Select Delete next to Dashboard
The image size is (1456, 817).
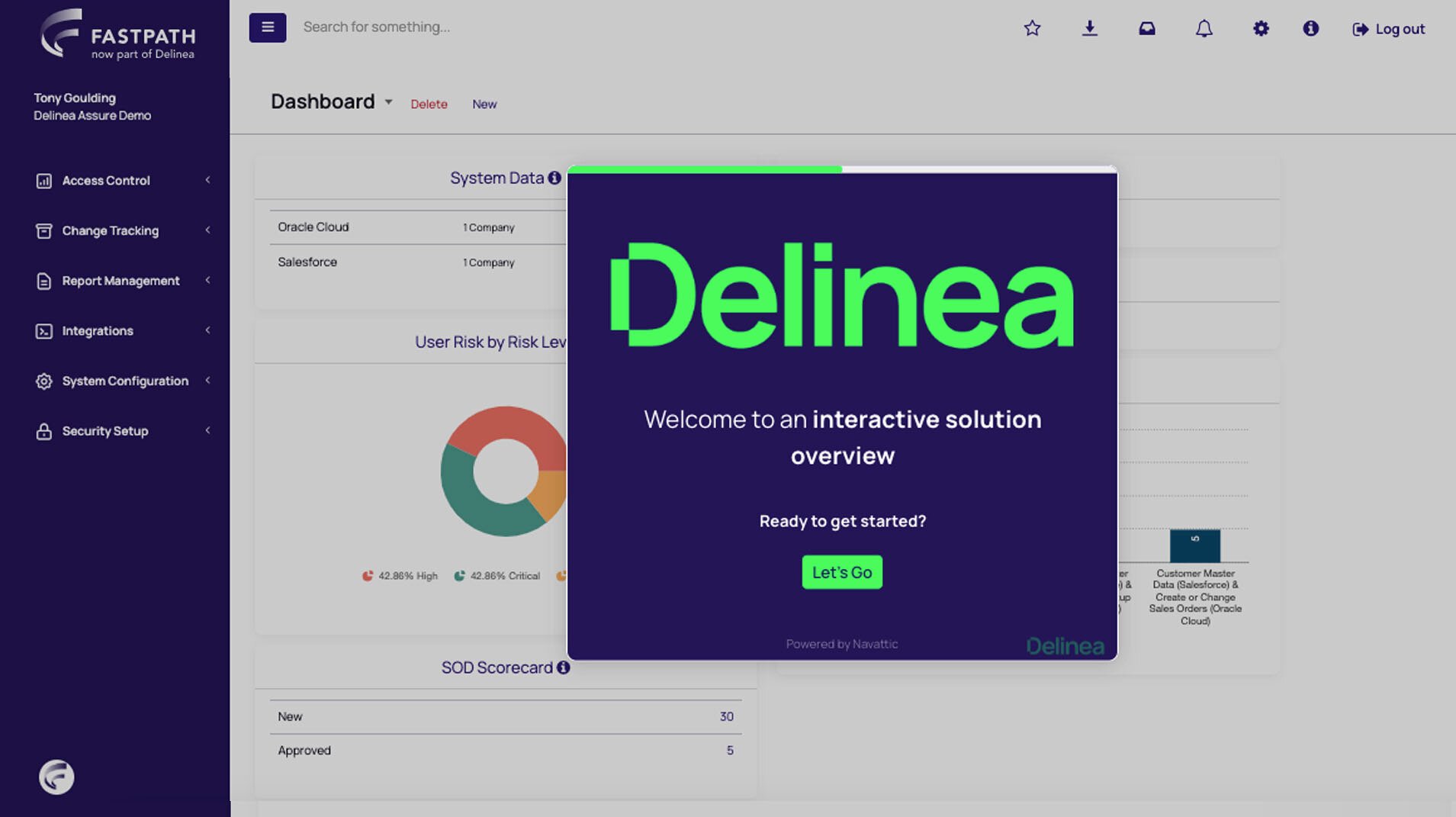pyautogui.click(x=429, y=104)
